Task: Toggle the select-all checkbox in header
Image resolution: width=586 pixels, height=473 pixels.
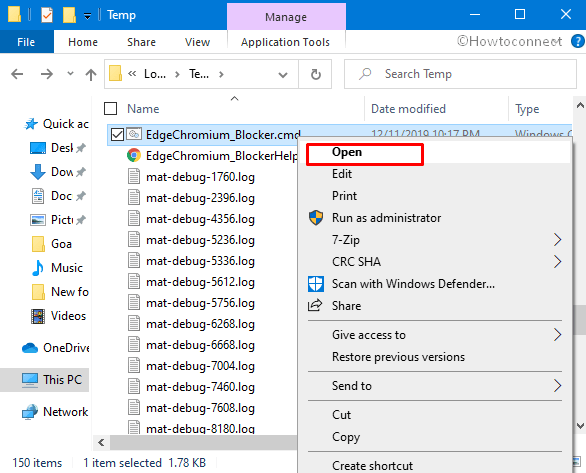Action: coord(110,109)
